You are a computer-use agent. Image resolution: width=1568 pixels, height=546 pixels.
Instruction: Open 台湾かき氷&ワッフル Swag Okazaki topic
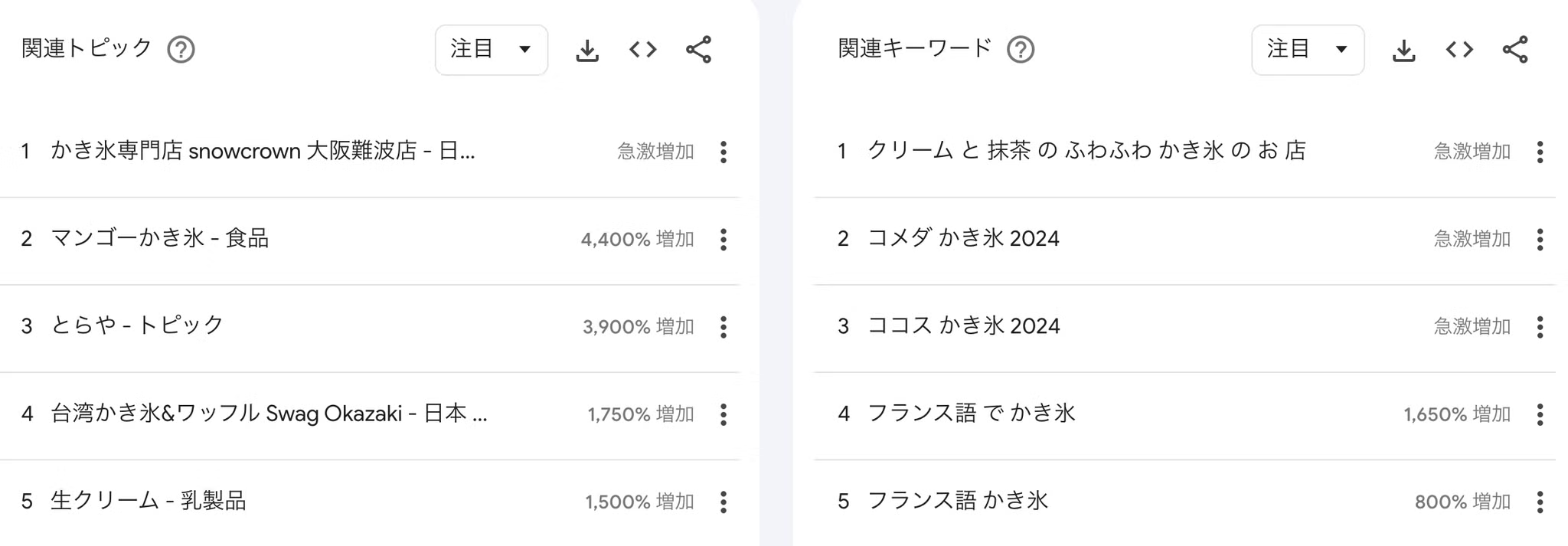[269, 414]
